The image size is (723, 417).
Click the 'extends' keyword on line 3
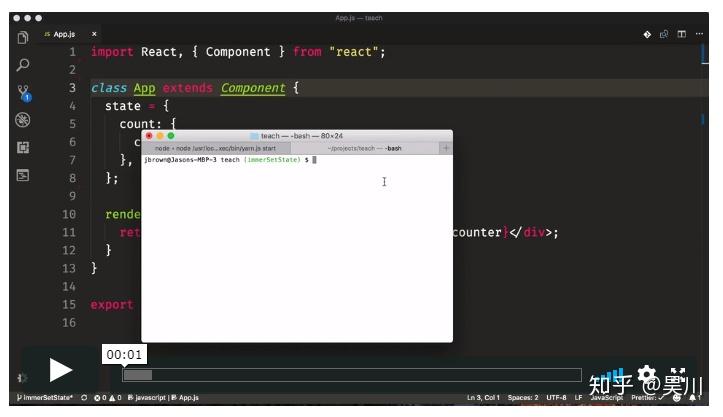pyautogui.click(x=188, y=88)
